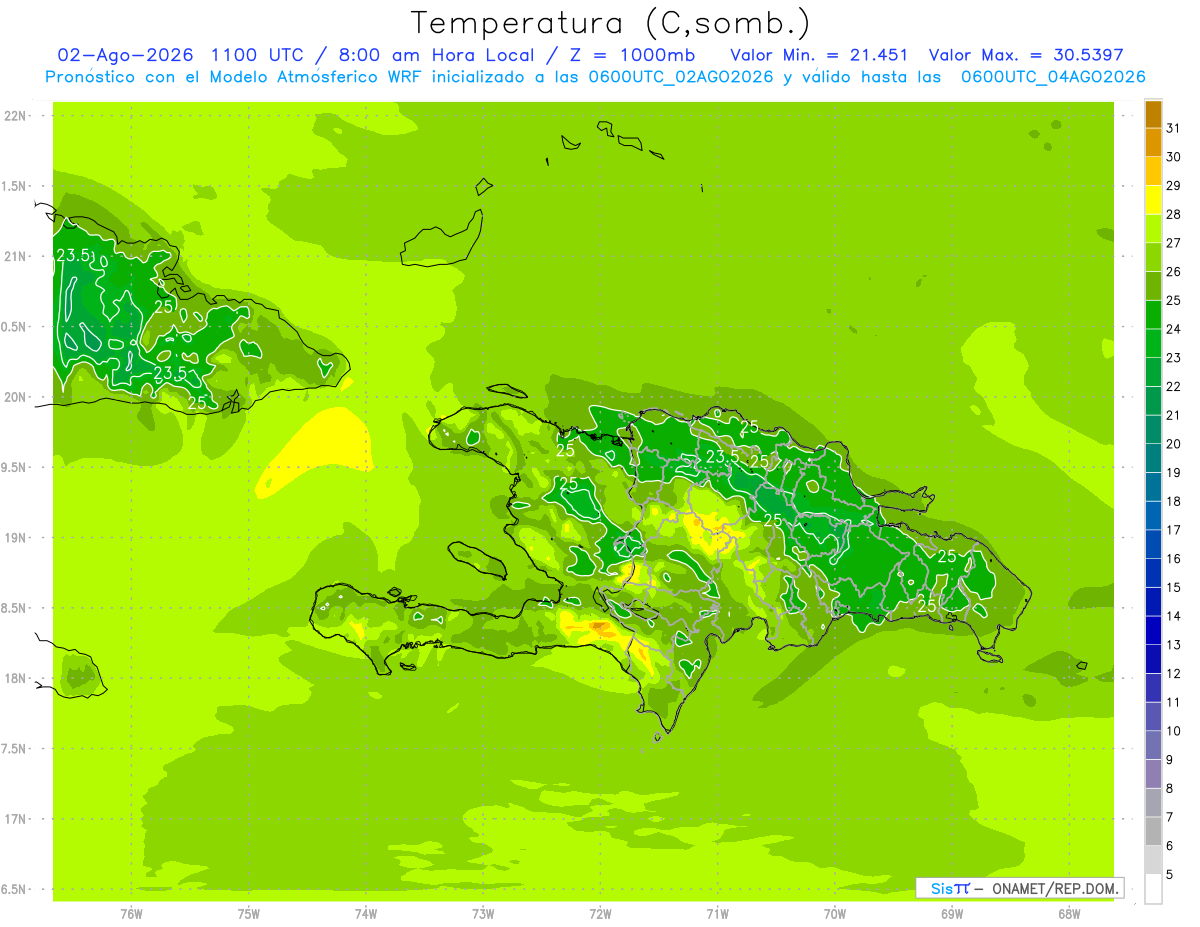Click the title "Temperatura (C,somb.)"
Image resolution: width=1200 pixels, height=927 pixels.
click(x=611, y=23)
